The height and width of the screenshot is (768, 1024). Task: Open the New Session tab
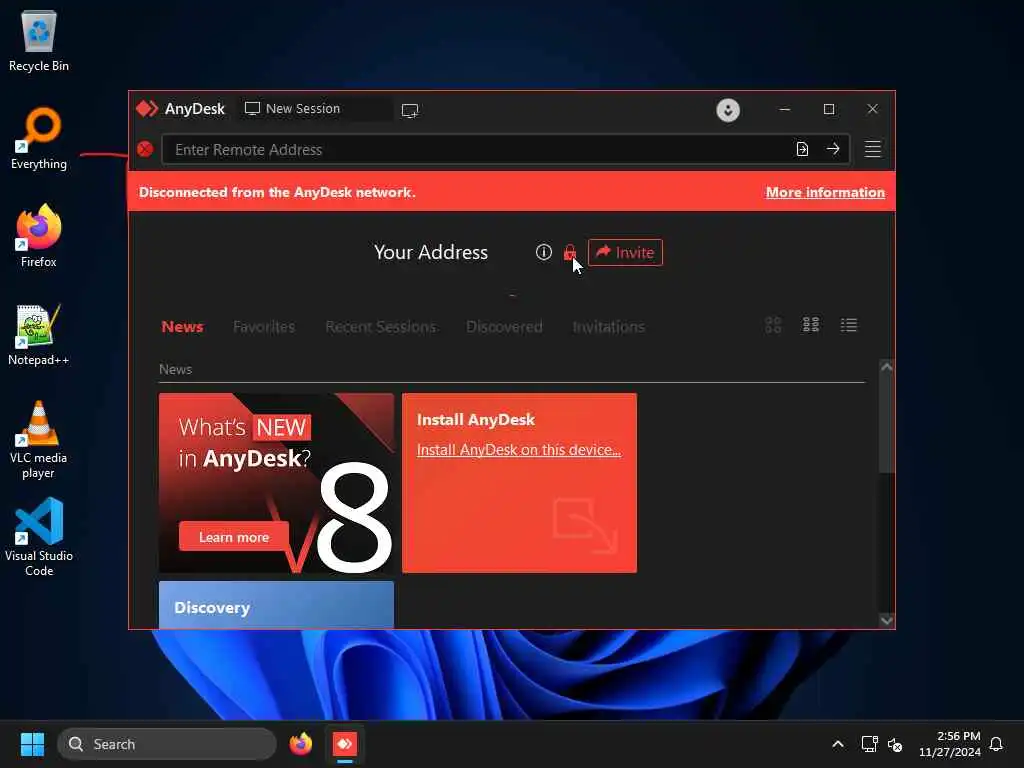(x=315, y=108)
